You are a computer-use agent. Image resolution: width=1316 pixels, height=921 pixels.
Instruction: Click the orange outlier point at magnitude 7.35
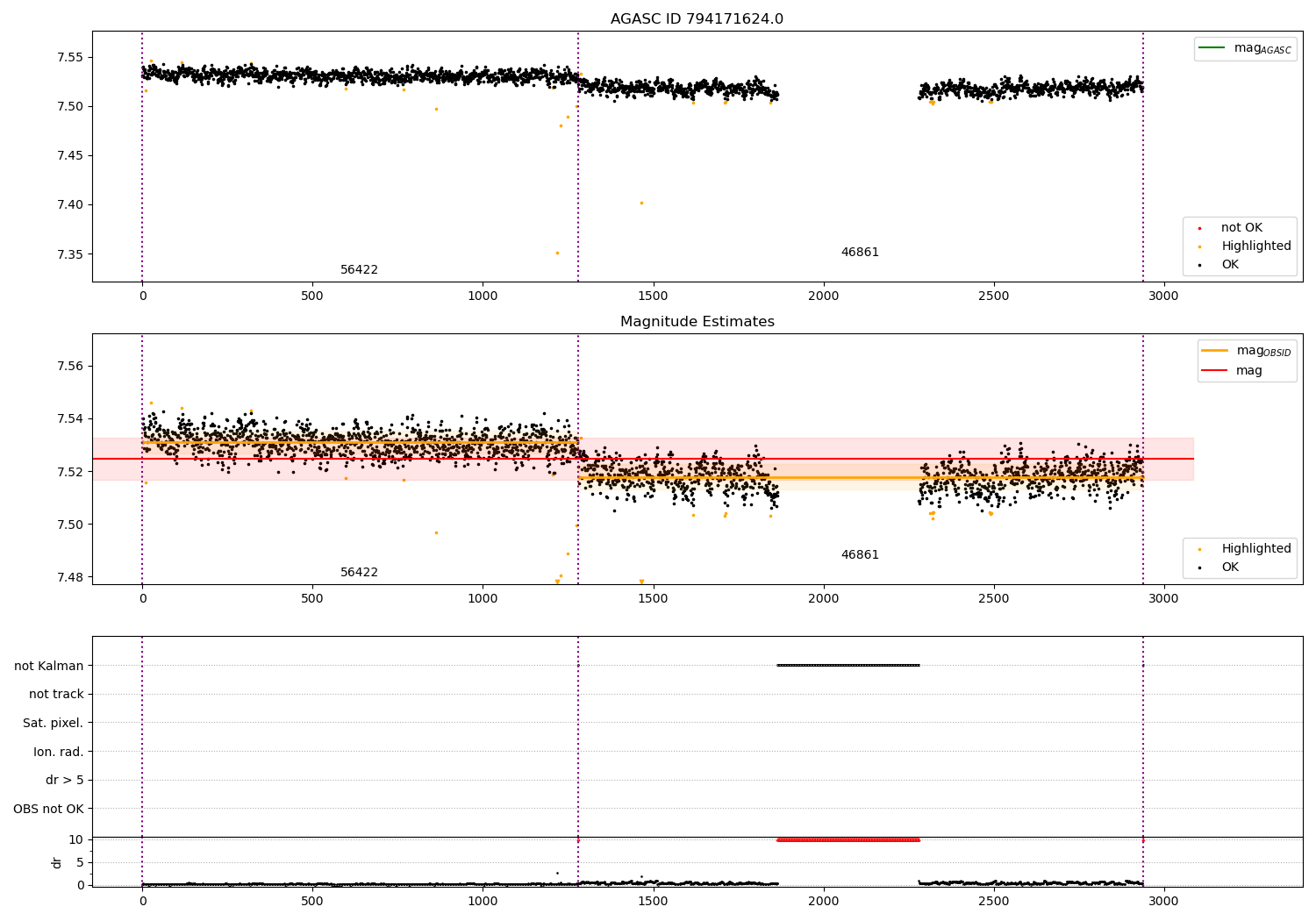(x=557, y=253)
